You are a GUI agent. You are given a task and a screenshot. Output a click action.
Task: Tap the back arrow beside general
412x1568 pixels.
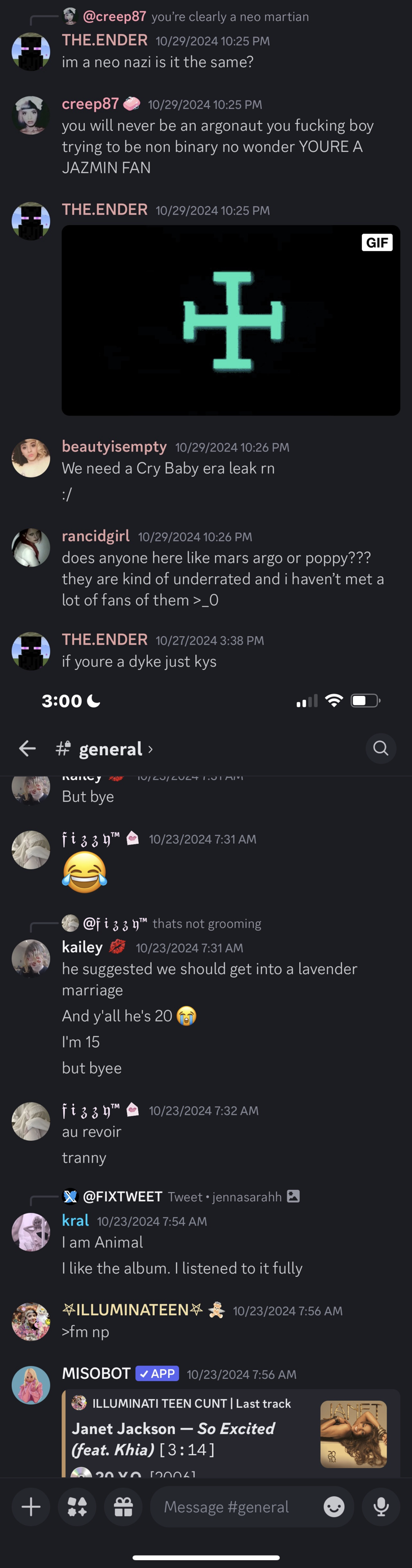pyautogui.click(x=28, y=748)
